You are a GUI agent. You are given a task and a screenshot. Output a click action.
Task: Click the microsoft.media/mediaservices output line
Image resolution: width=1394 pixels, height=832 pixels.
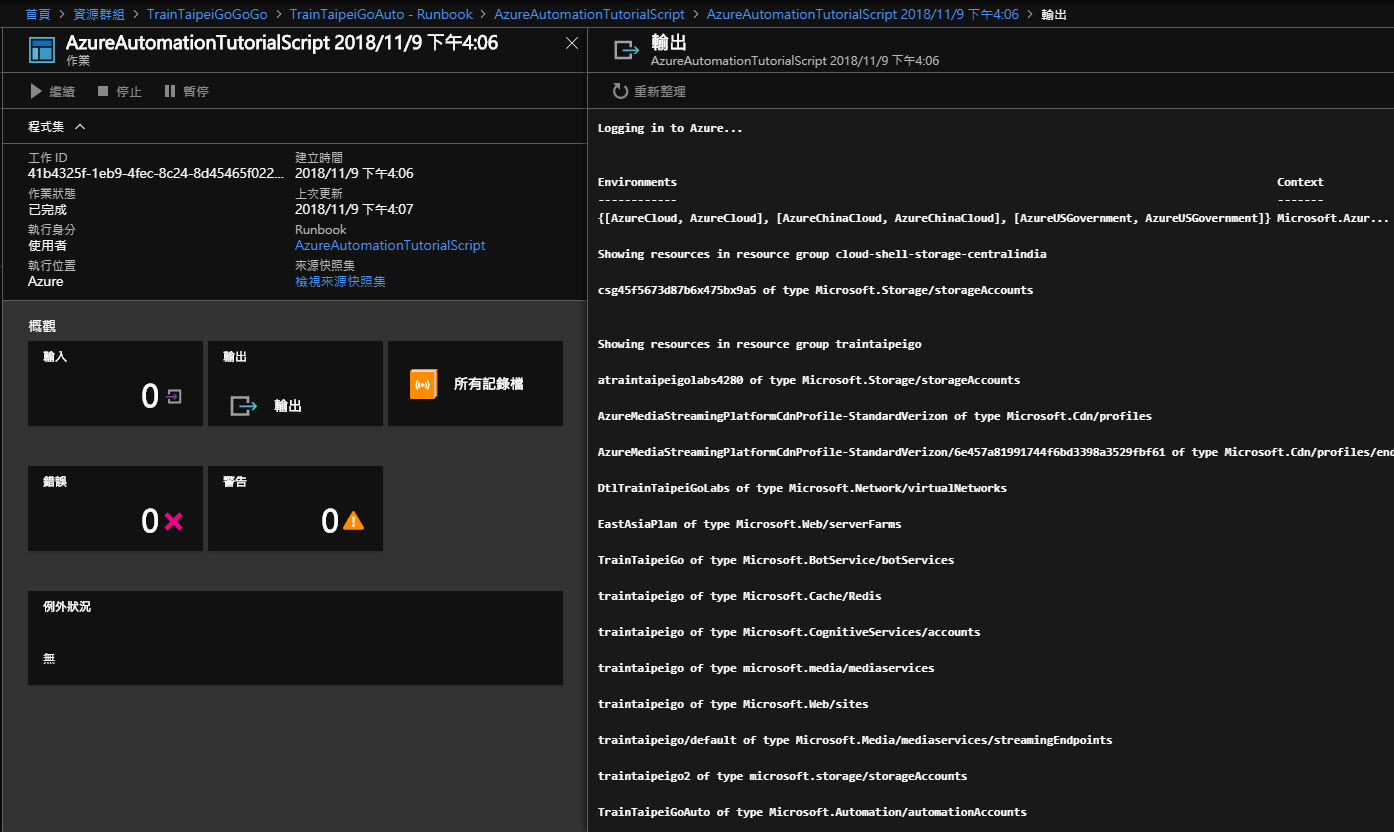pos(766,668)
